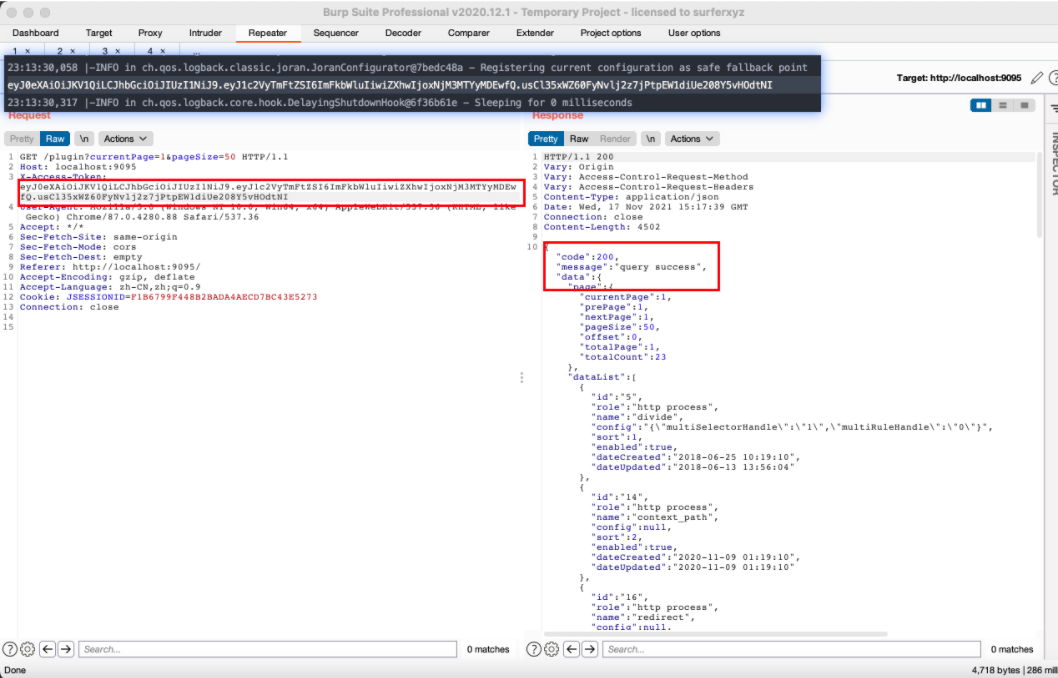Switch to the Intruder tab
Image resolution: width=1058 pixels, height=678 pixels.
[205, 33]
